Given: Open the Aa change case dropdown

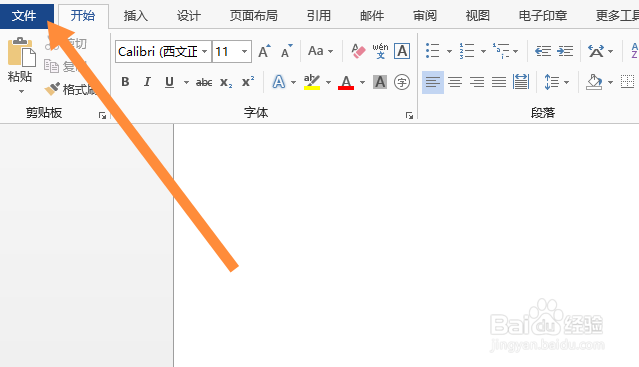Looking at the screenshot, I should tap(320, 51).
